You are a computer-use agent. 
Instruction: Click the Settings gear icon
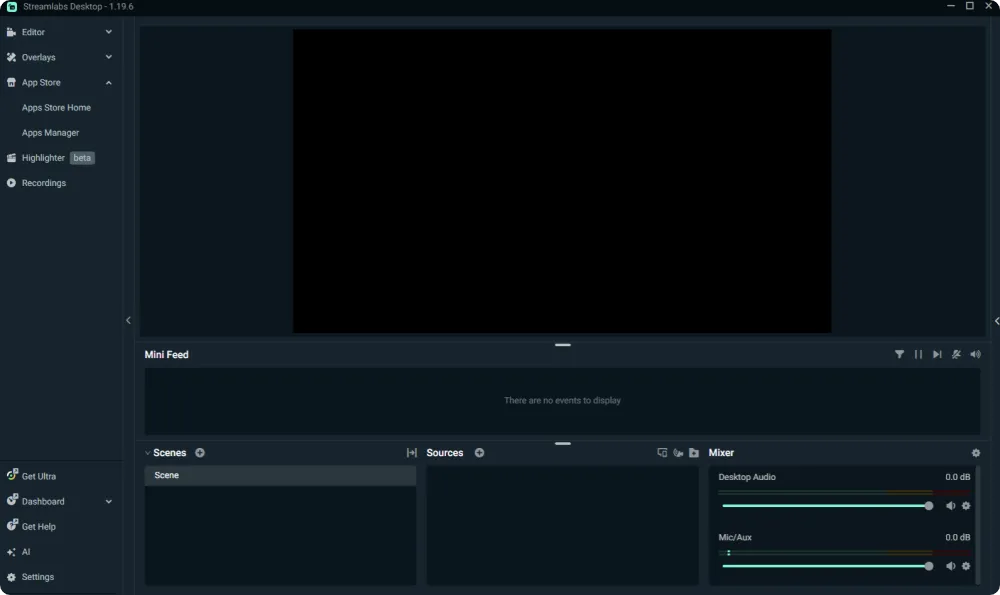click(11, 577)
